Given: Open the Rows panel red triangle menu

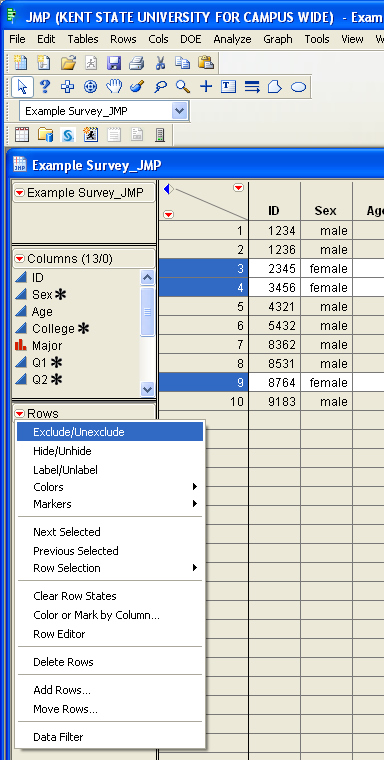Looking at the screenshot, I should click(19, 413).
